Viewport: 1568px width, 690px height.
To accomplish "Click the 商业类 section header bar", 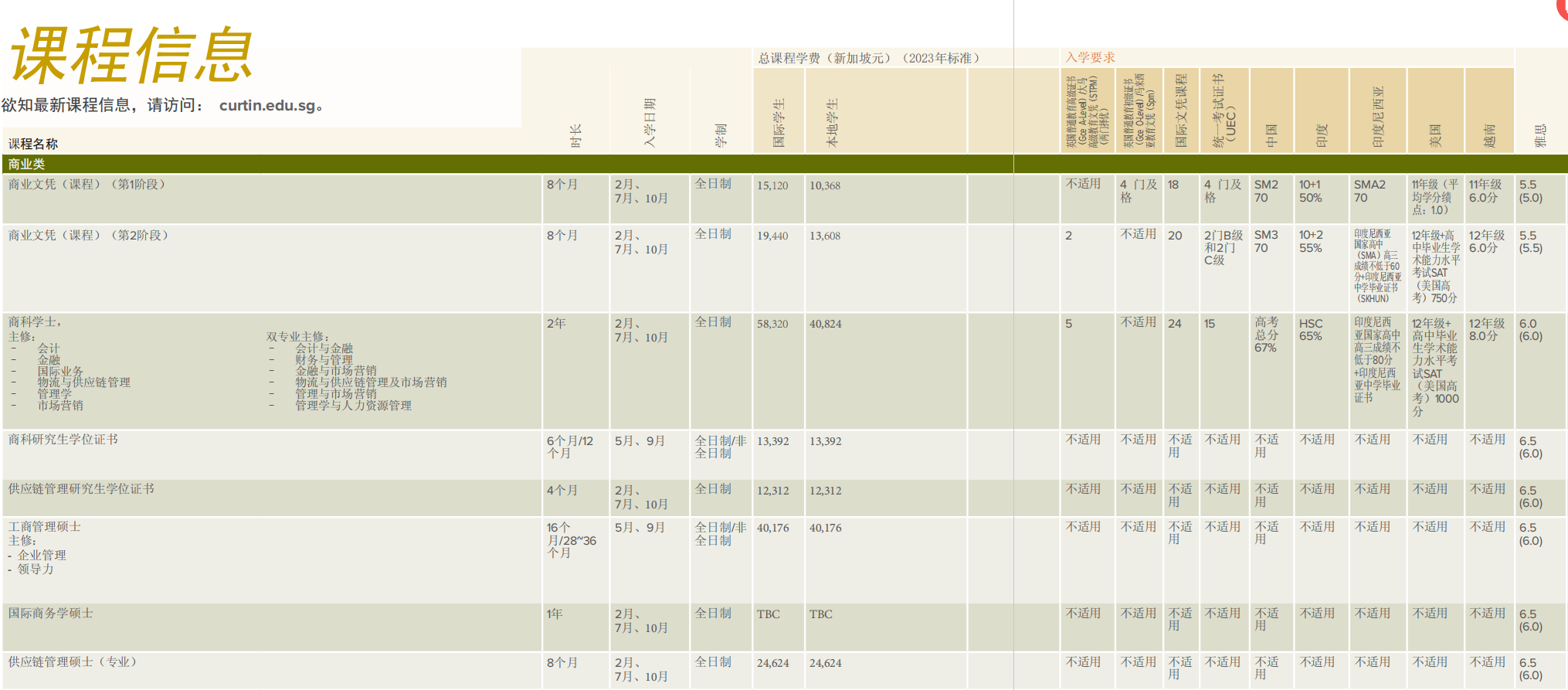I will 785,164.
